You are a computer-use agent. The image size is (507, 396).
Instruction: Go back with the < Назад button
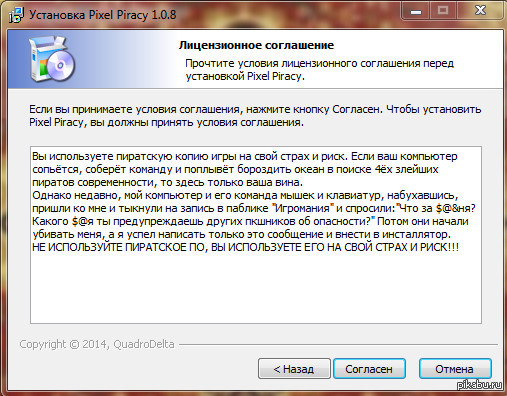pos(294,369)
